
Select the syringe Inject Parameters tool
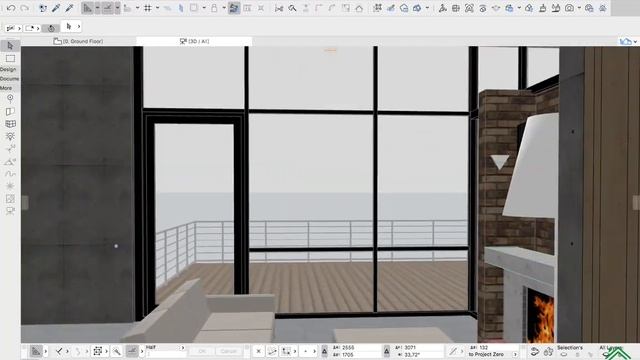69,8
